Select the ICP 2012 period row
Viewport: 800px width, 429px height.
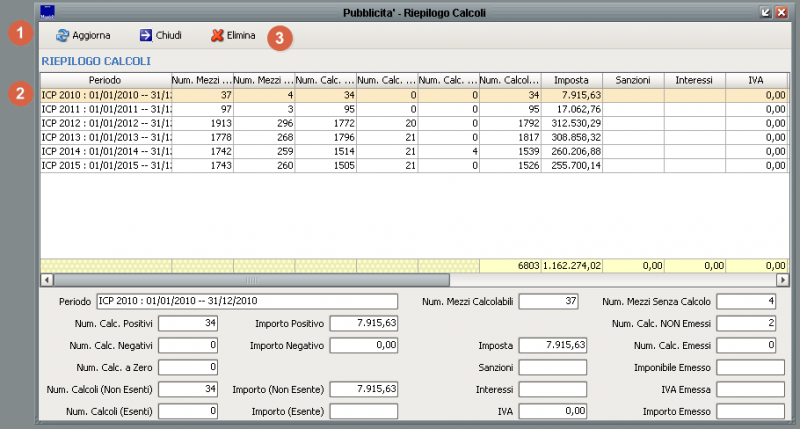click(x=105, y=123)
